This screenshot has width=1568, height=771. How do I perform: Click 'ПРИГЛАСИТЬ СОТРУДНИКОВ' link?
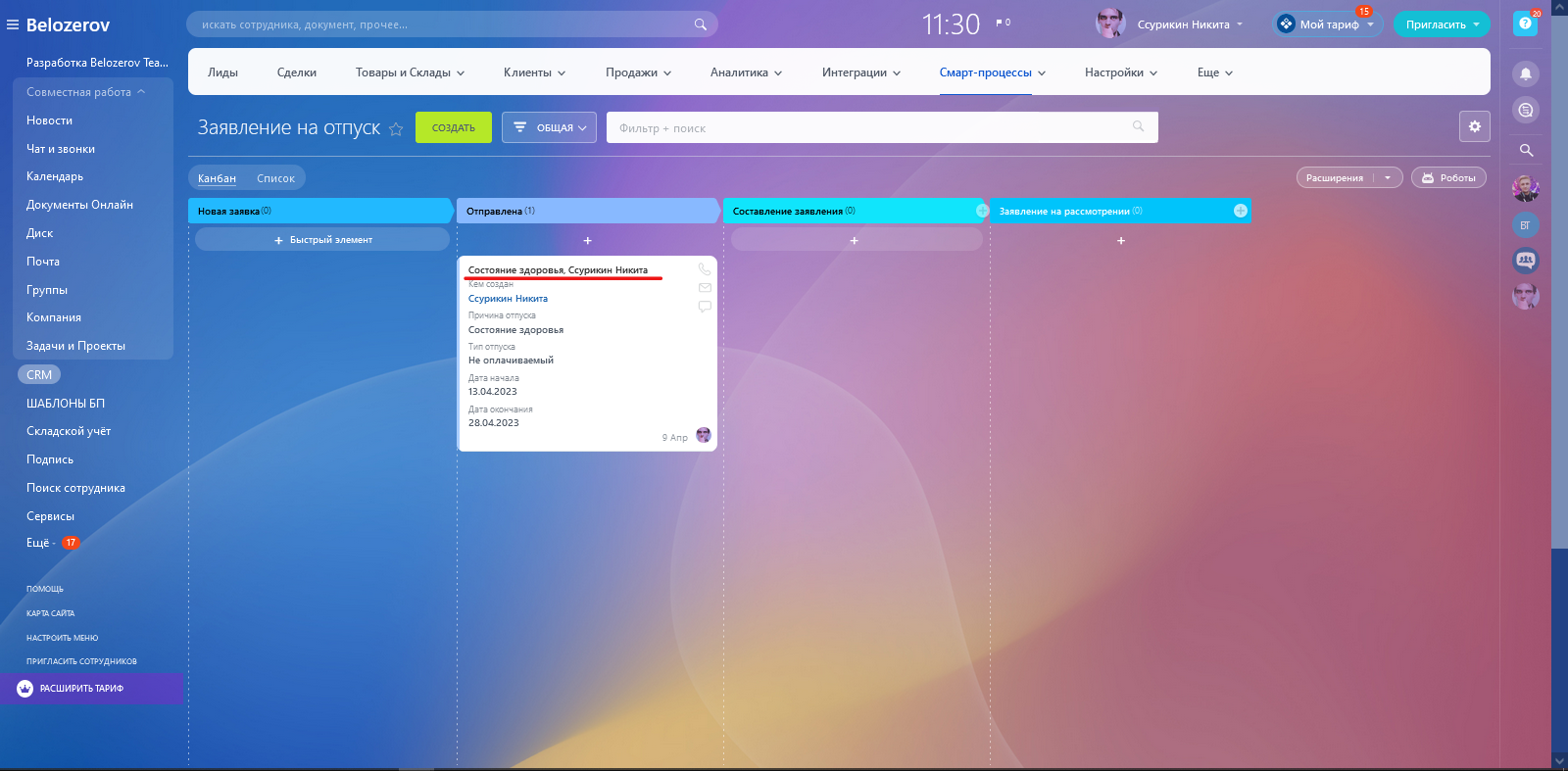coord(81,661)
